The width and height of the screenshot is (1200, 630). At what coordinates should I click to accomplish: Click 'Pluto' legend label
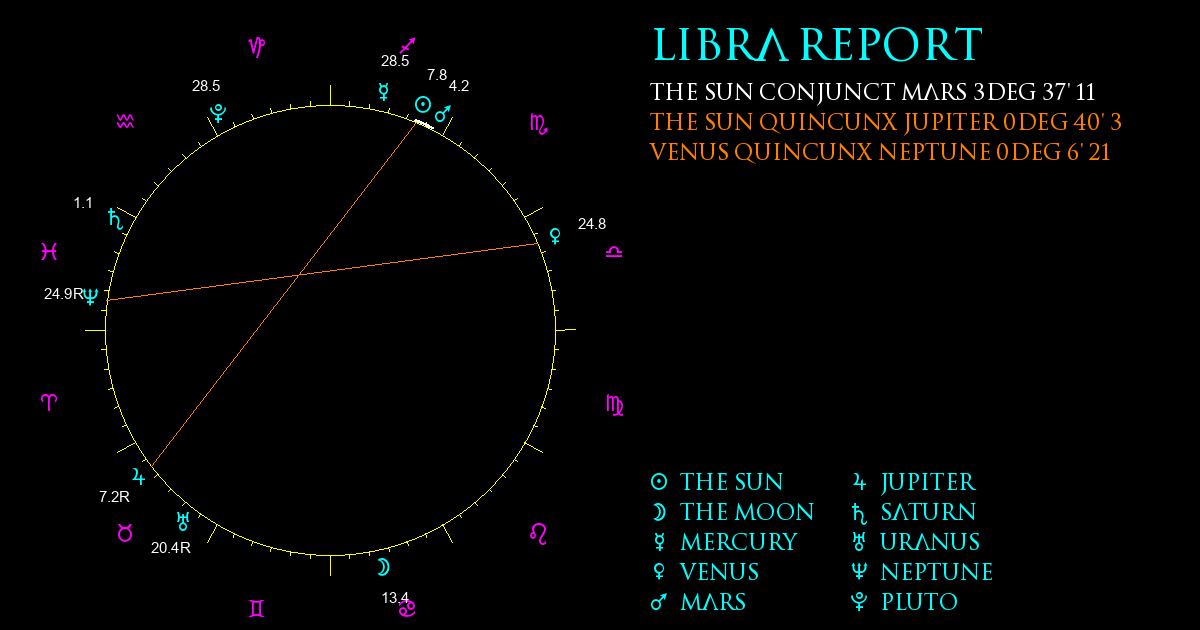coord(919,602)
